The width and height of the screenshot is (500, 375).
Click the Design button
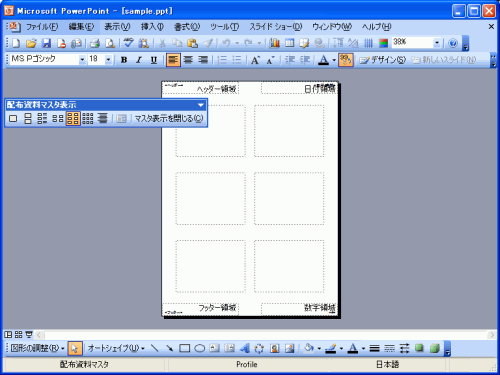(383, 60)
